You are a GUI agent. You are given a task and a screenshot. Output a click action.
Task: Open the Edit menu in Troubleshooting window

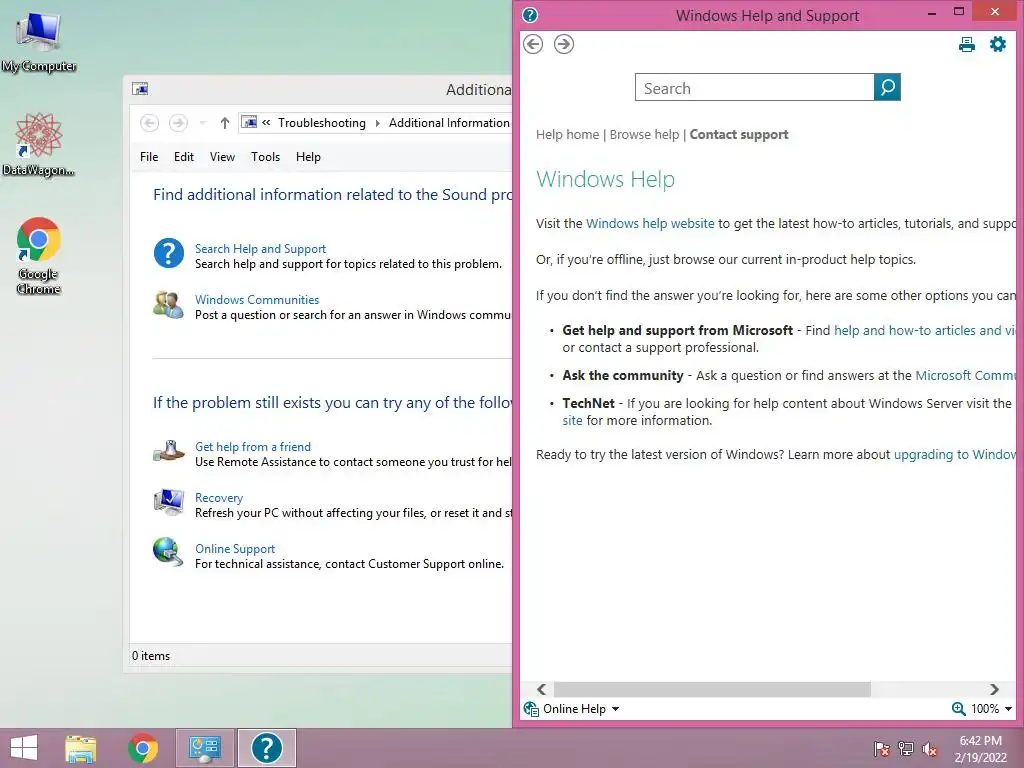point(184,157)
